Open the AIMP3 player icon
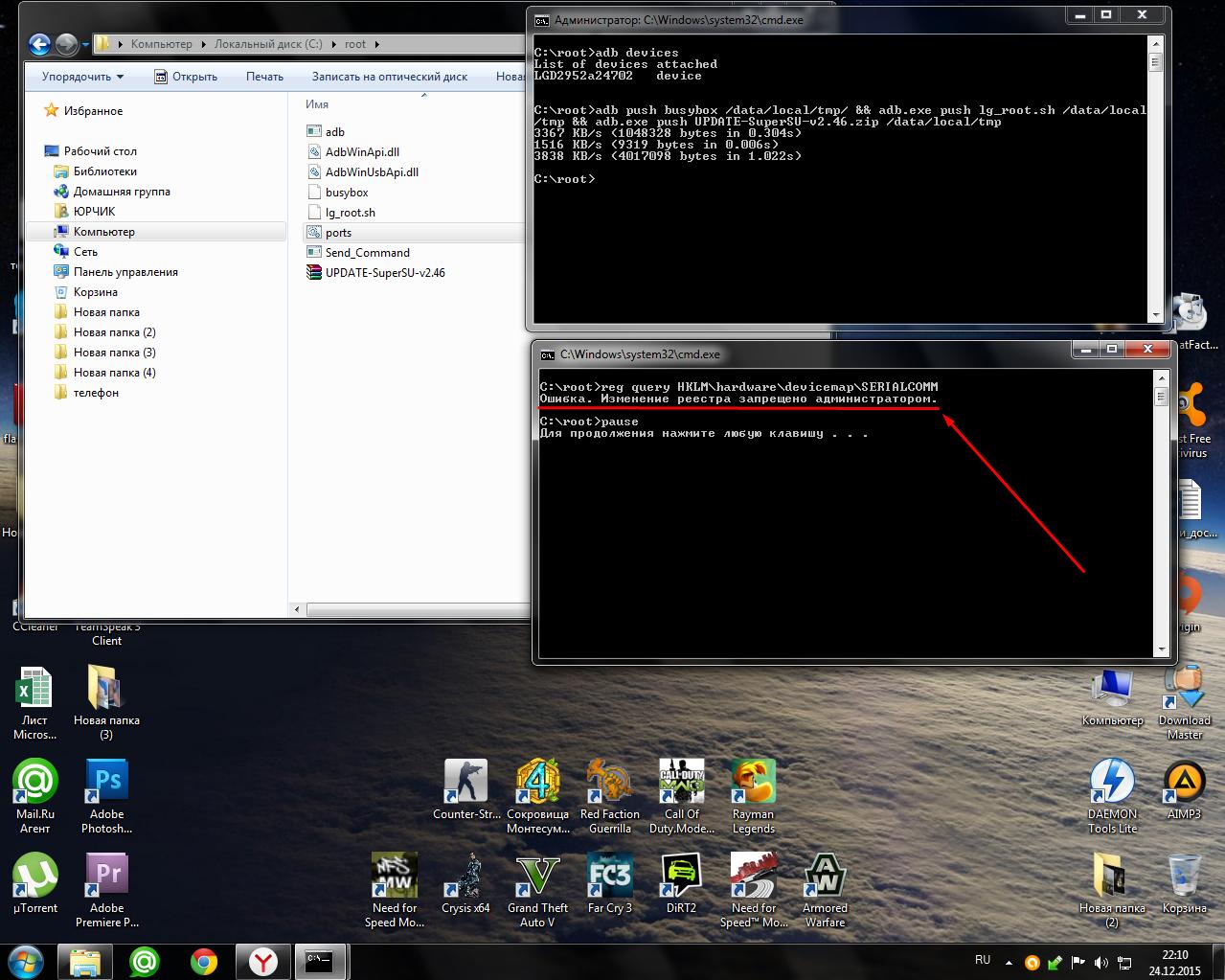This screenshot has height=980, width=1225. pos(1184,783)
